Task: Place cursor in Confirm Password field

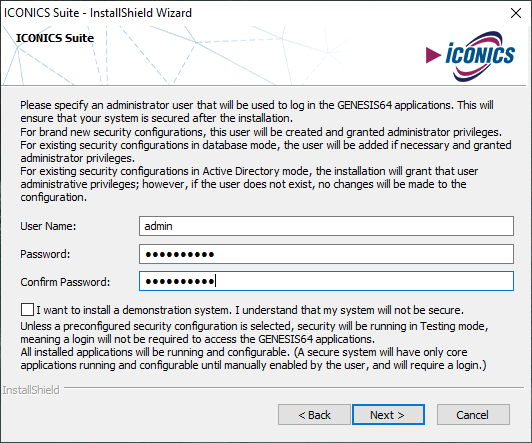Action: 326,281
